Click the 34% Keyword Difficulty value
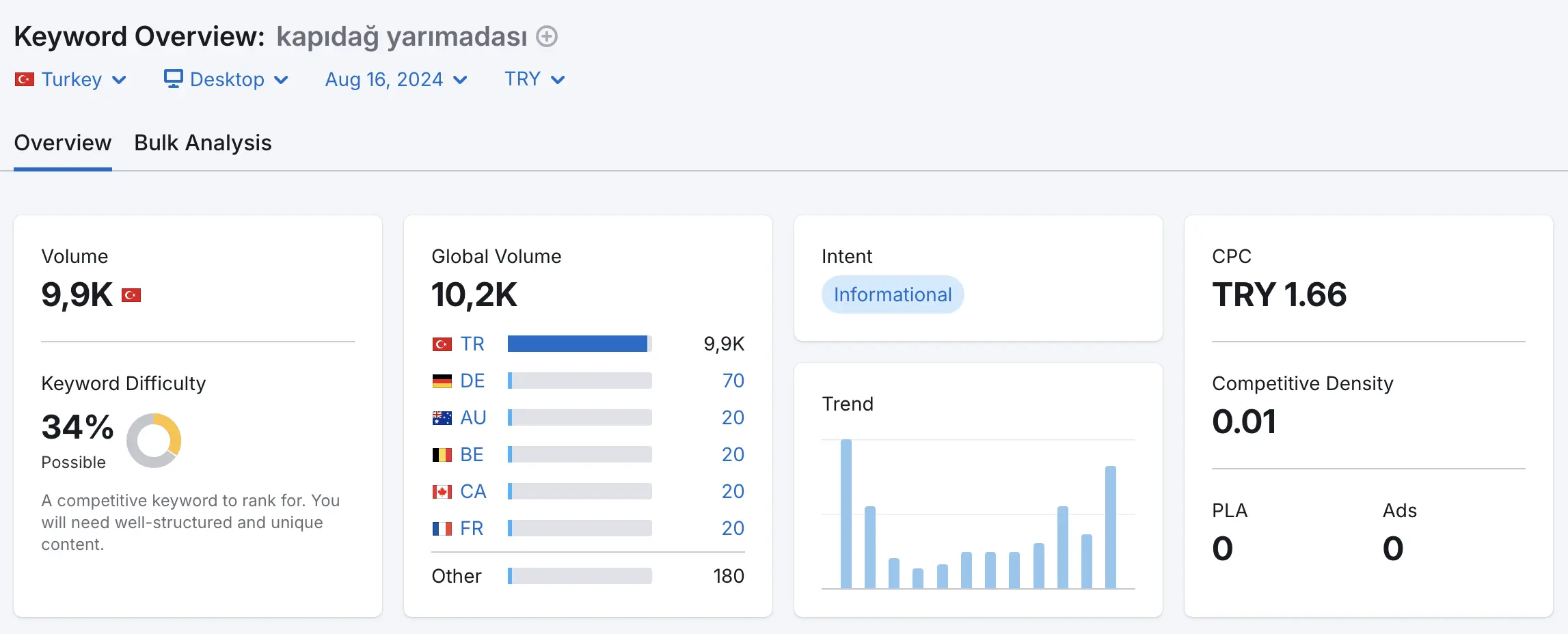Screen dimensions: 1568x634 pos(78,427)
